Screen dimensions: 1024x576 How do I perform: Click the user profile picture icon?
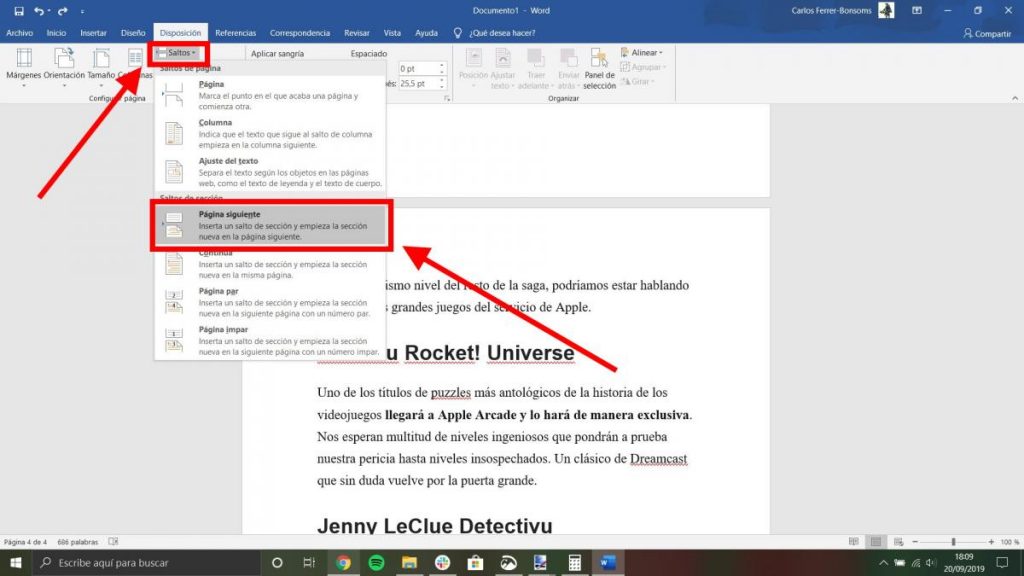tap(886, 11)
